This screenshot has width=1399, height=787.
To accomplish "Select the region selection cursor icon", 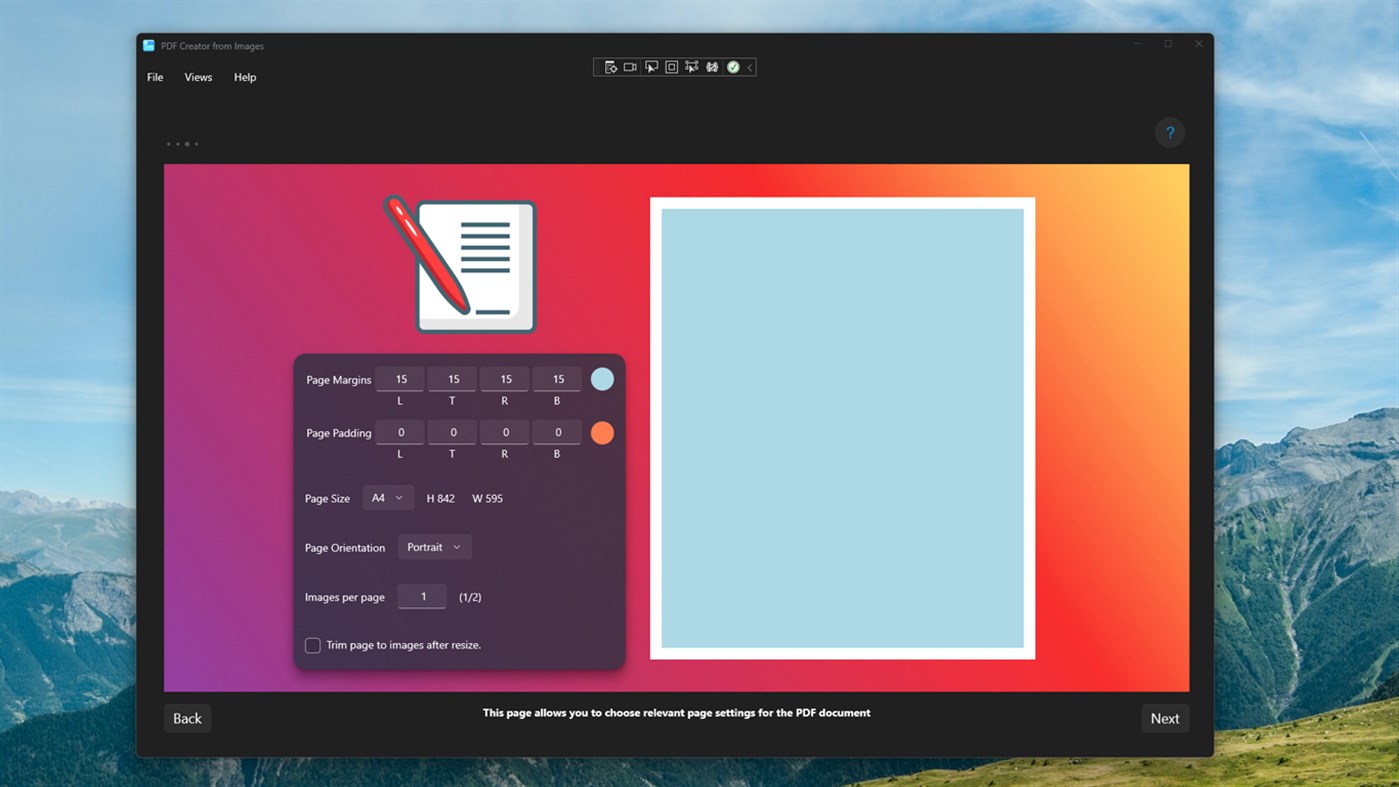I will (x=651, y=66).
